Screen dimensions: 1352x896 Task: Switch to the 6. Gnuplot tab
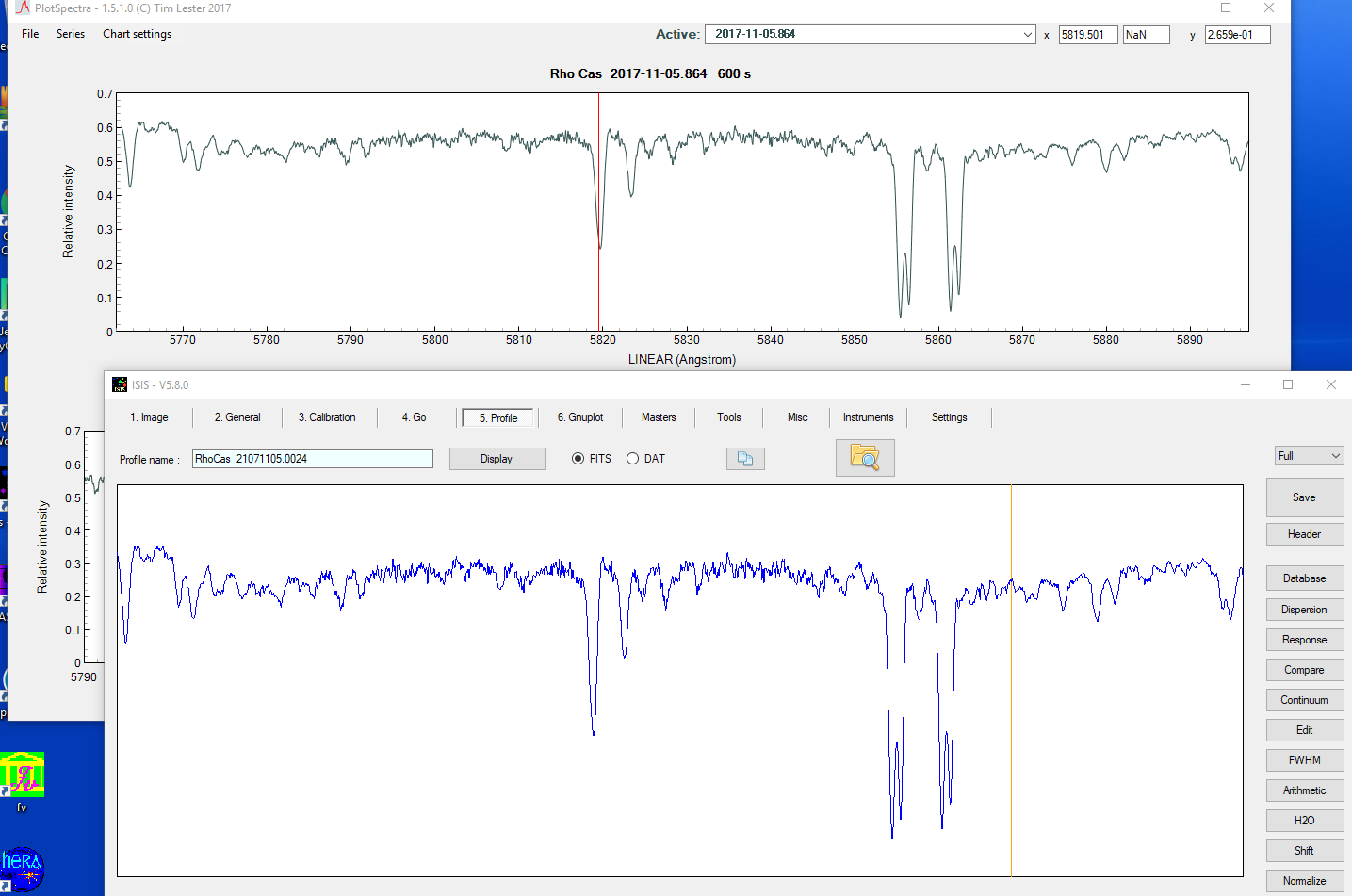tap(580, 417)
